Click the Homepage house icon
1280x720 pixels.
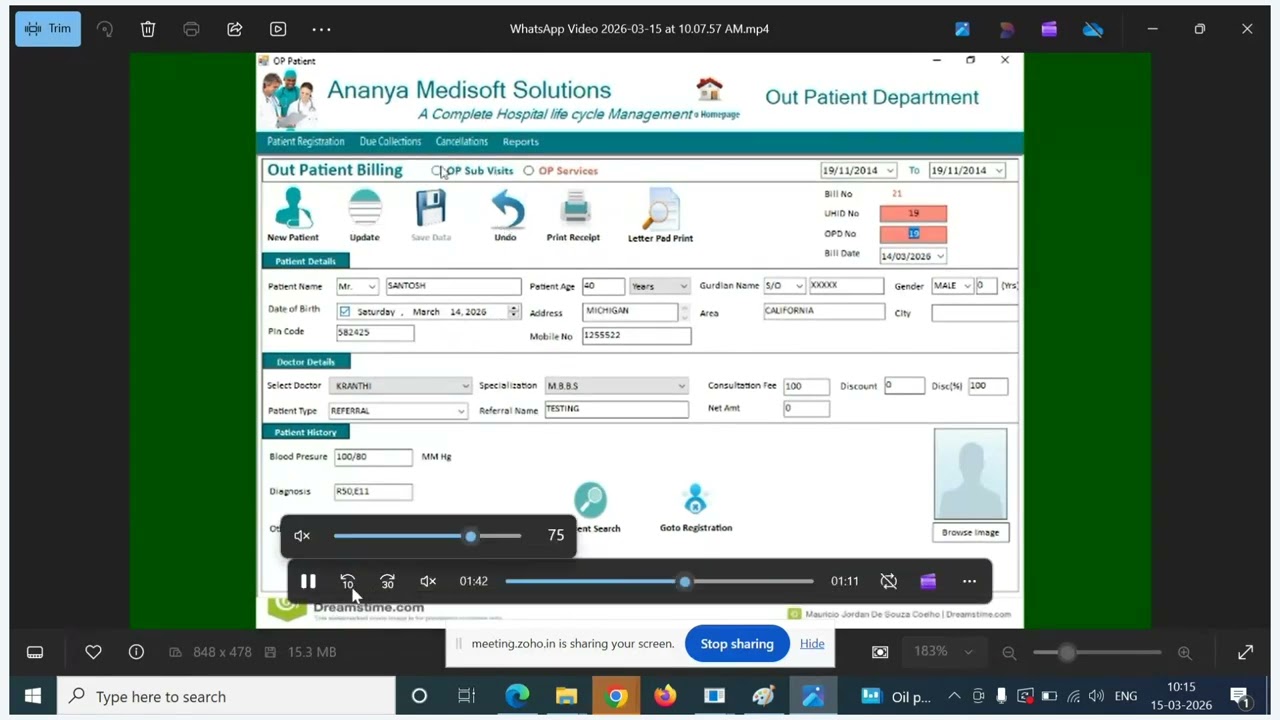click(709, 89)
